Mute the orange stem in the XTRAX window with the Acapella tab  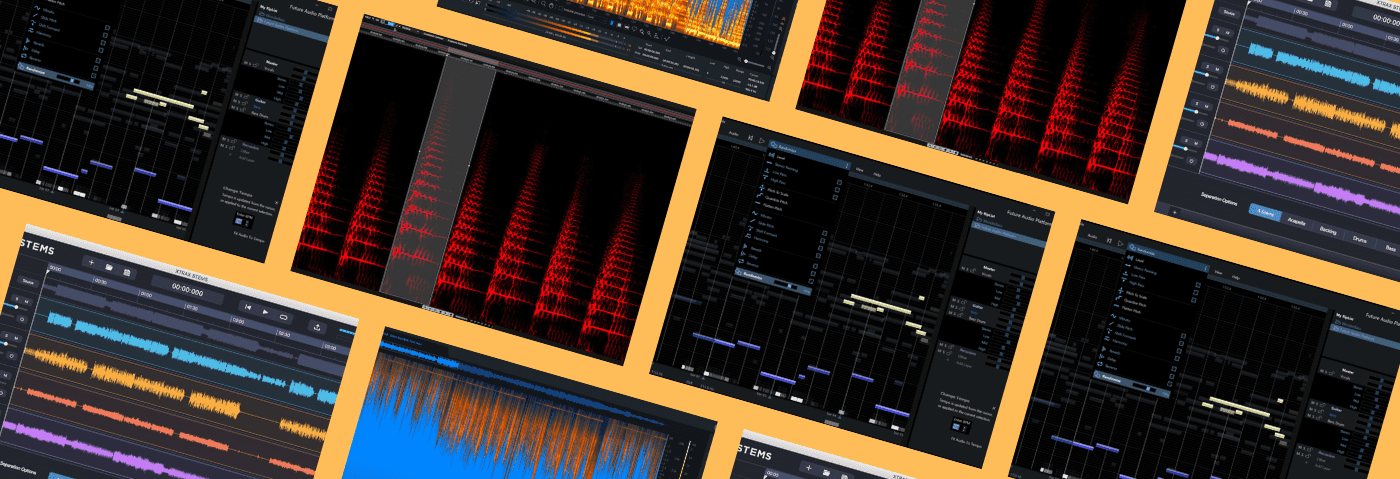point(1217,69)
